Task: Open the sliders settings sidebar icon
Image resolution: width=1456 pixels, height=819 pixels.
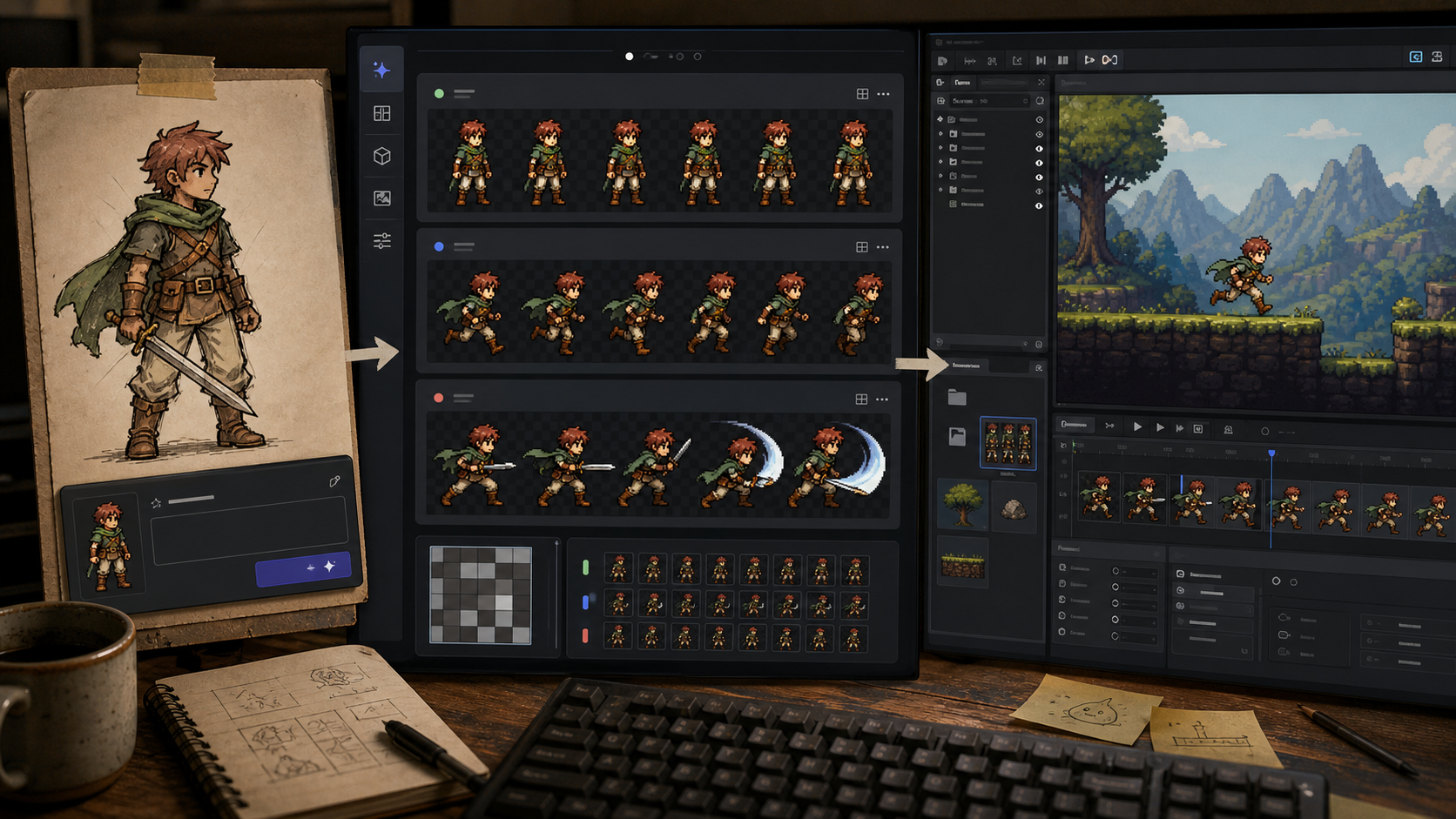Action: coord(381,241)
